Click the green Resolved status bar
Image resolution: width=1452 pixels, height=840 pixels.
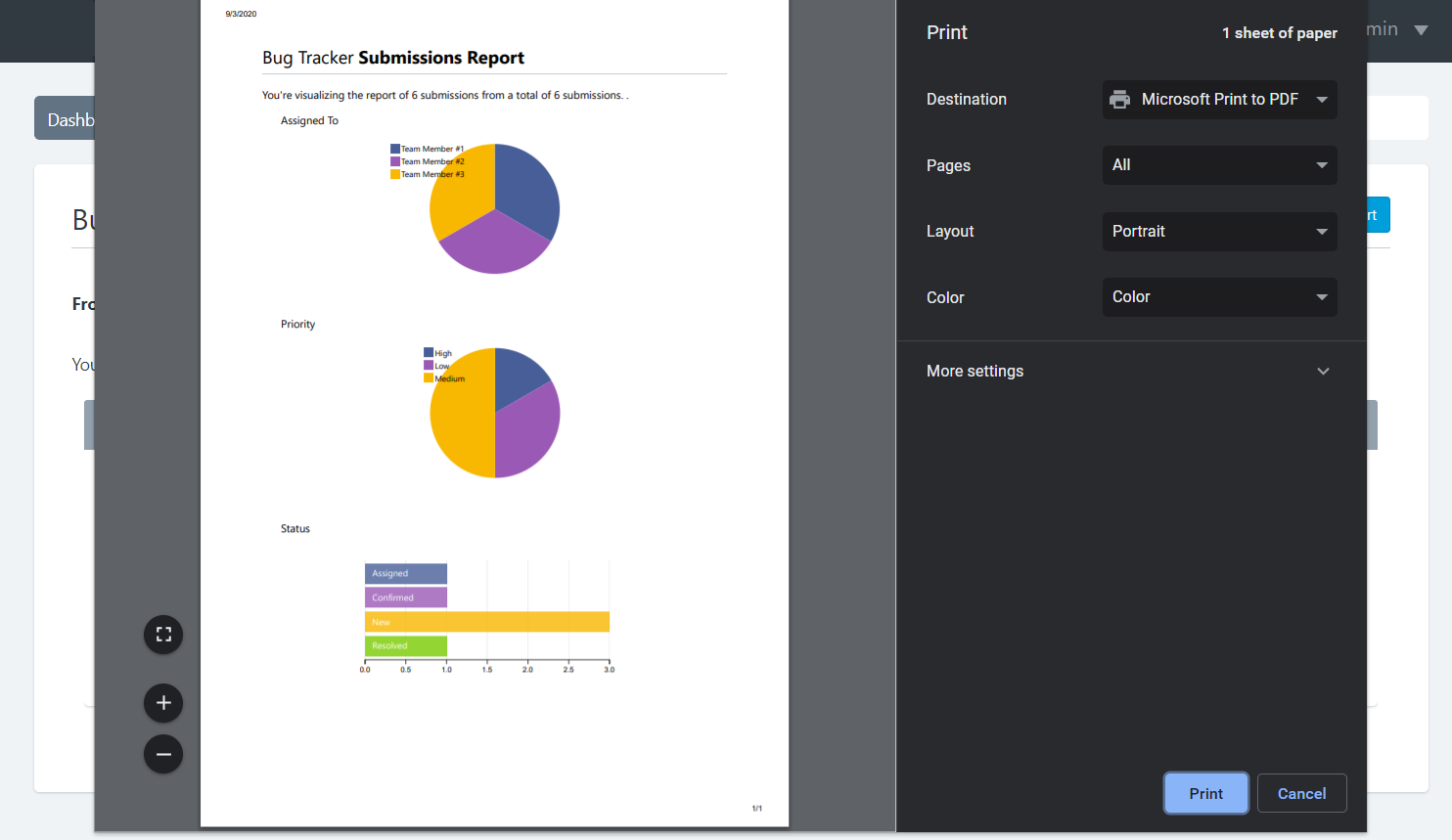coord(405,646)
